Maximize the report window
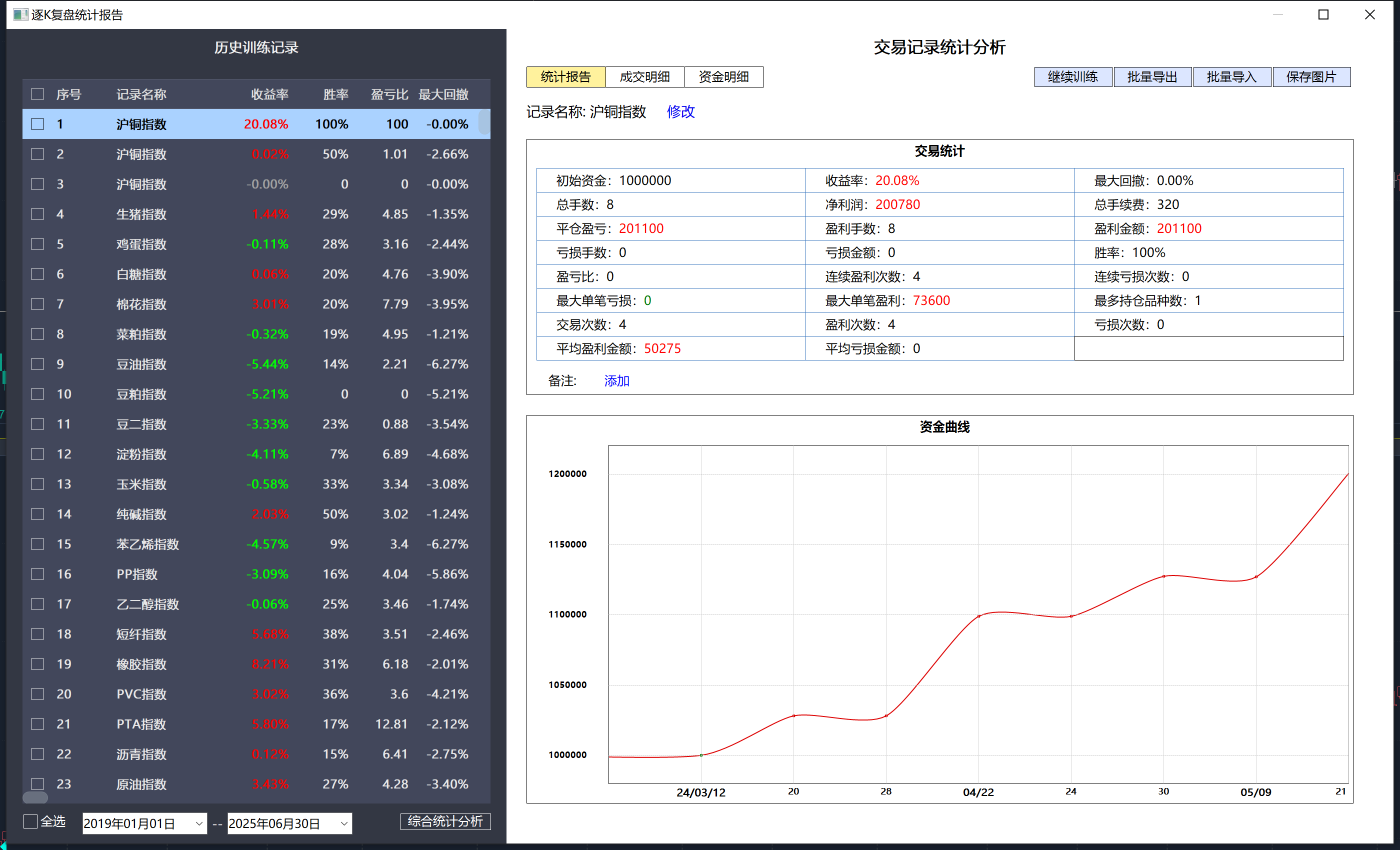This screenshot has width=1400, height=850. point(1323,15)
